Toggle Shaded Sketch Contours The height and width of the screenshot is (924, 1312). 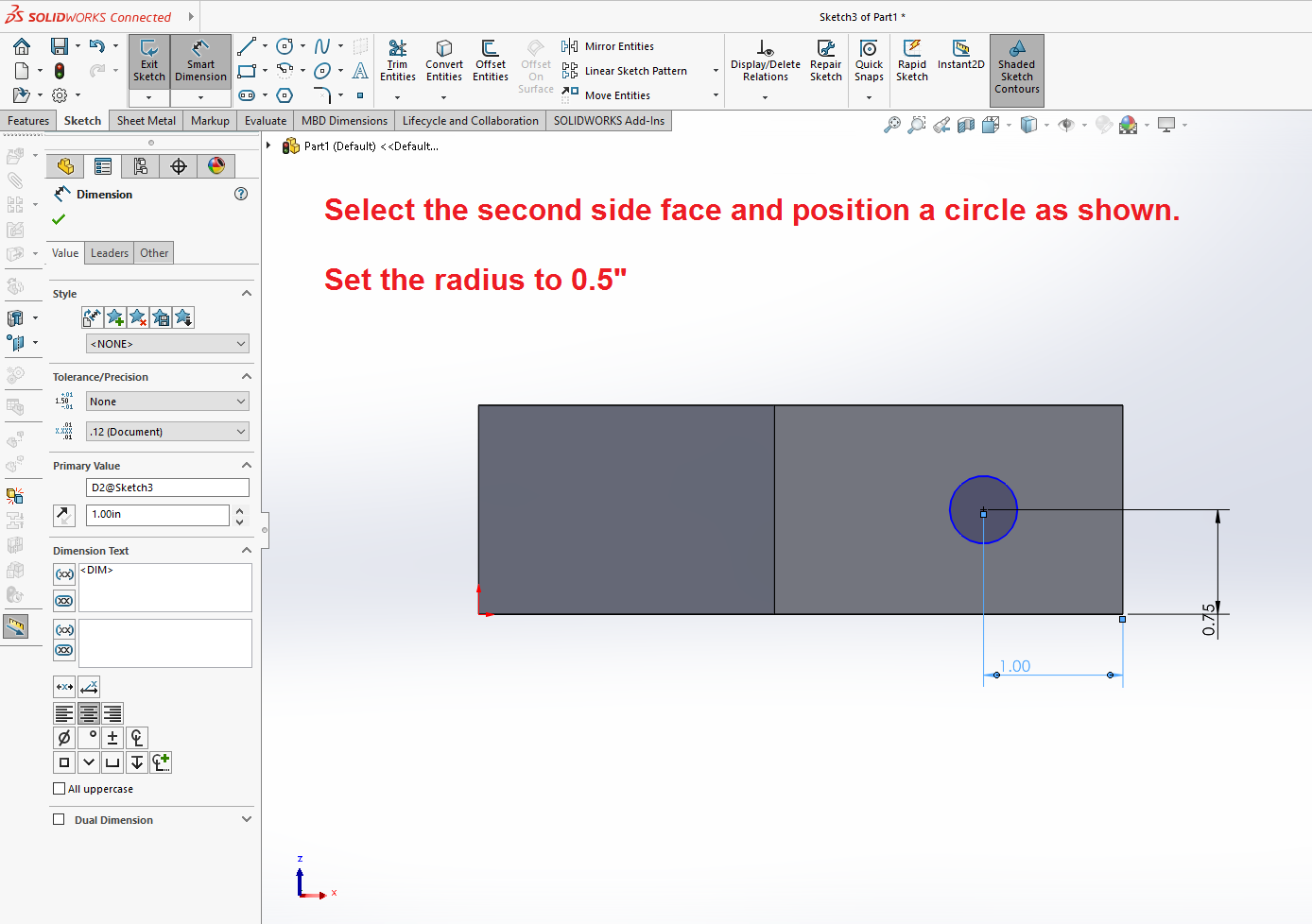1016,64
